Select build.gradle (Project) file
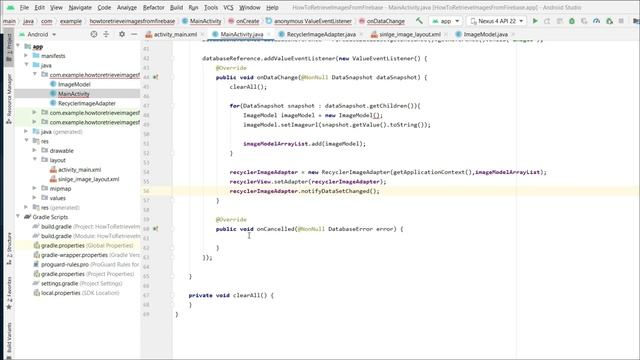This screenshot has width=640, height=360. (87, 226)
